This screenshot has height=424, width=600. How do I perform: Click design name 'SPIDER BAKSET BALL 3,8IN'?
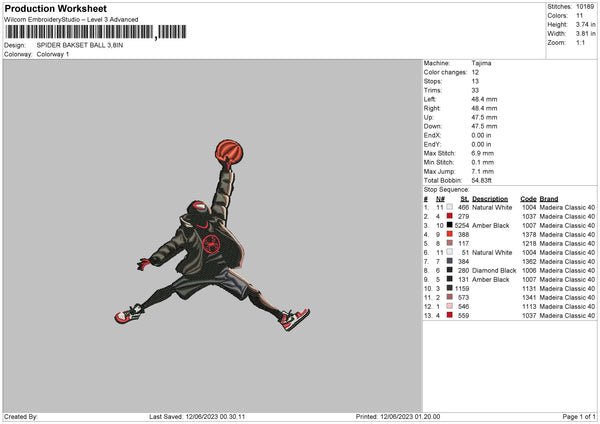pyautogui.click(x=80, y=45)
